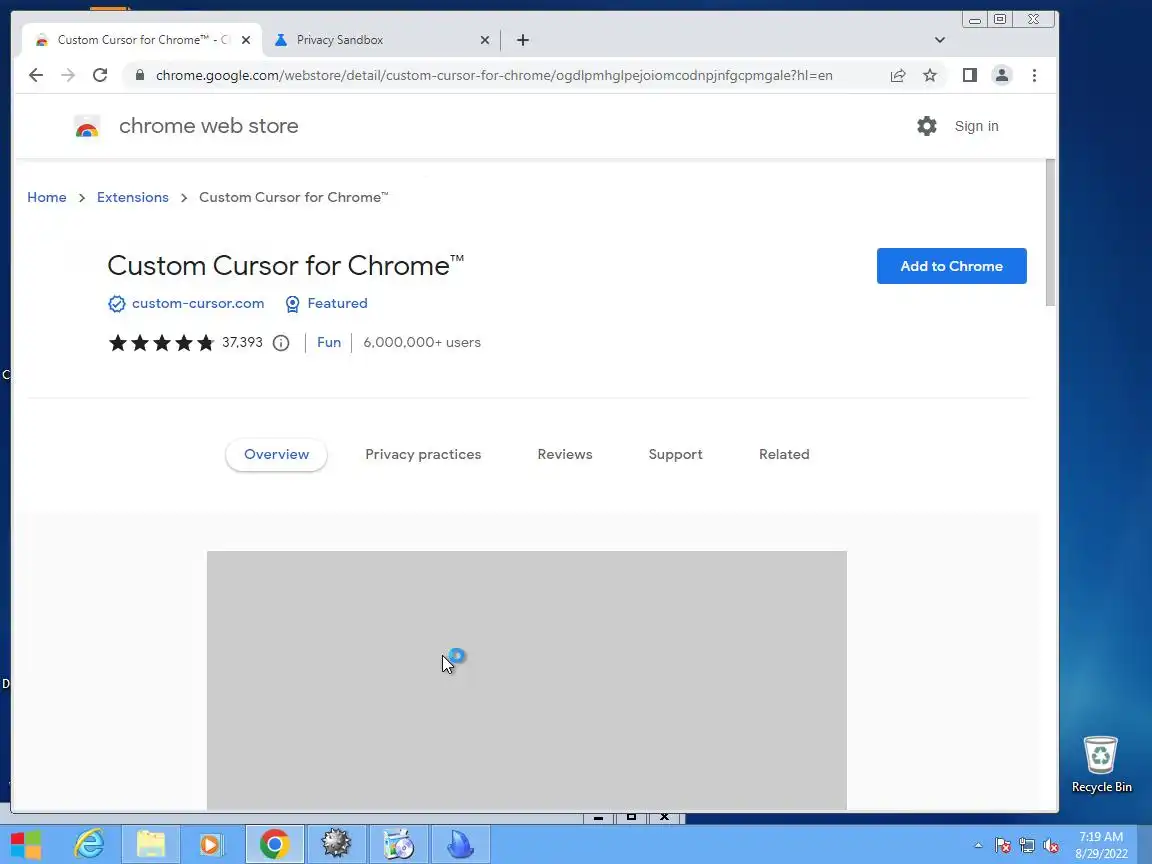Screen dimensions: 1152x864
Task: Click the 6,000,000+ users text
Action: (422, 342)
